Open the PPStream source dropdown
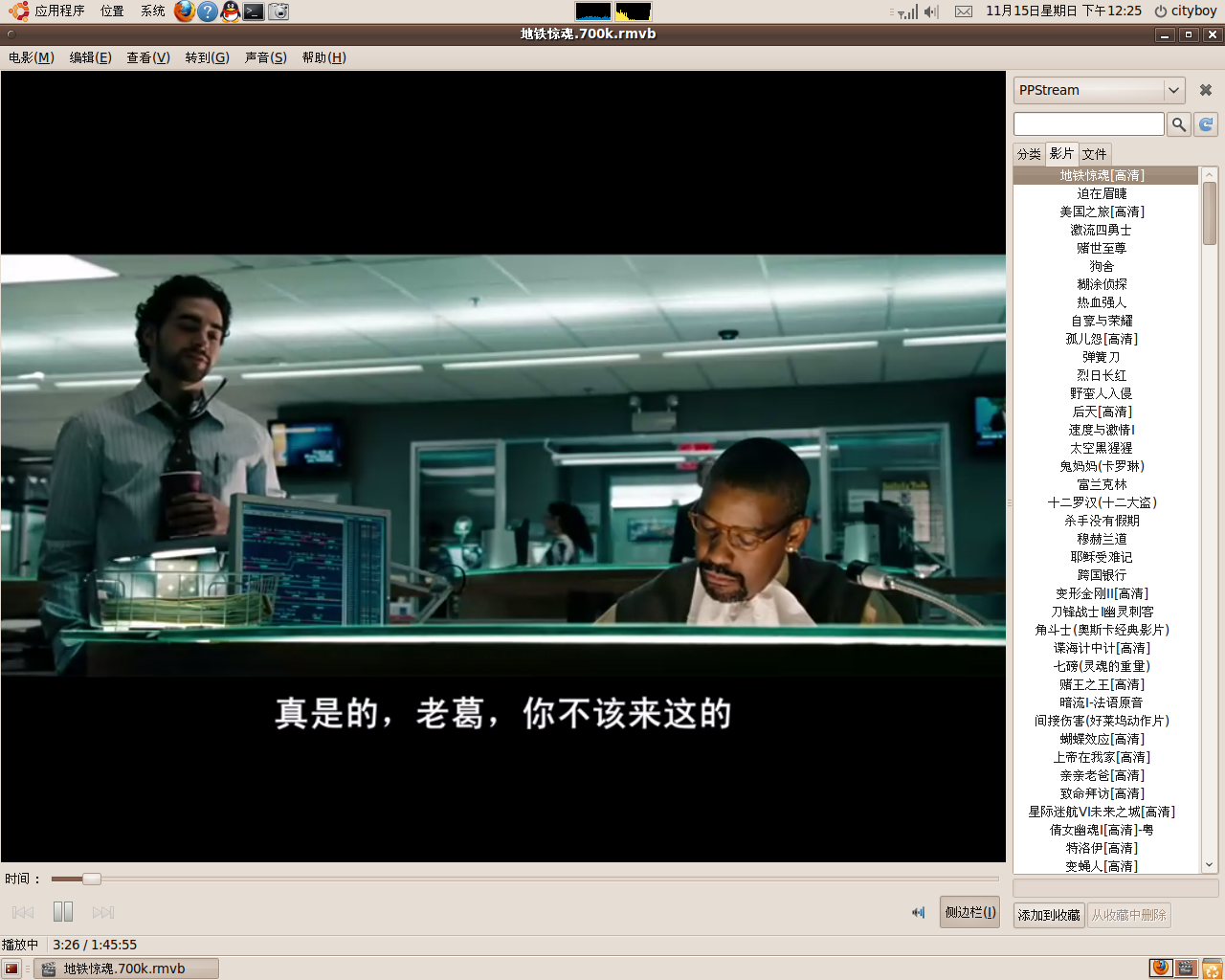 [1100, 90]
